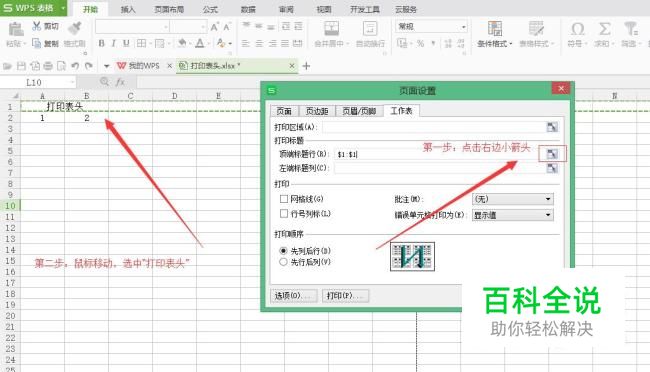Screen dimensions: 650x372
Task: Select 'Over, then down' (先行后列) radio
Action: click(x=283, y=262)
